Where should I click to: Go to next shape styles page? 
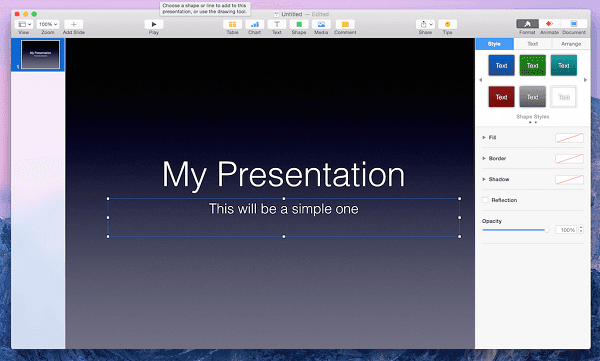(x=585, y=80)
